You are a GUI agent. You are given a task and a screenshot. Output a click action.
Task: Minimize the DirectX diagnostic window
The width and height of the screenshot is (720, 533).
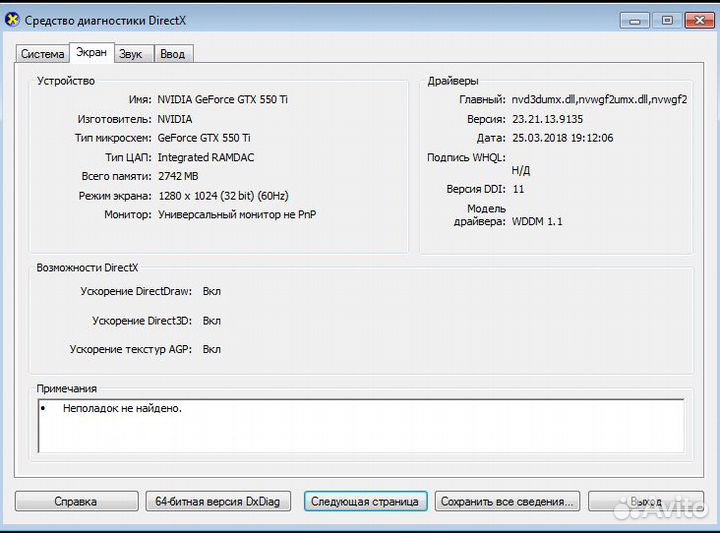pos(634,19)
